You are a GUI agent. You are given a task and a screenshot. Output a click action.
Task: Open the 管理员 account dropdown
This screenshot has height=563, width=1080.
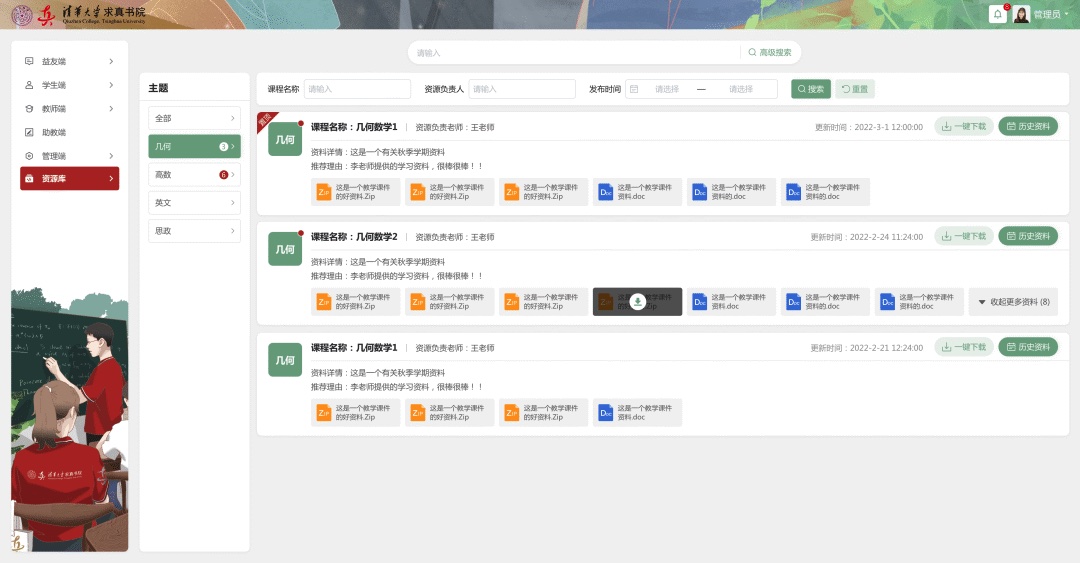(x=1050, y=15)
